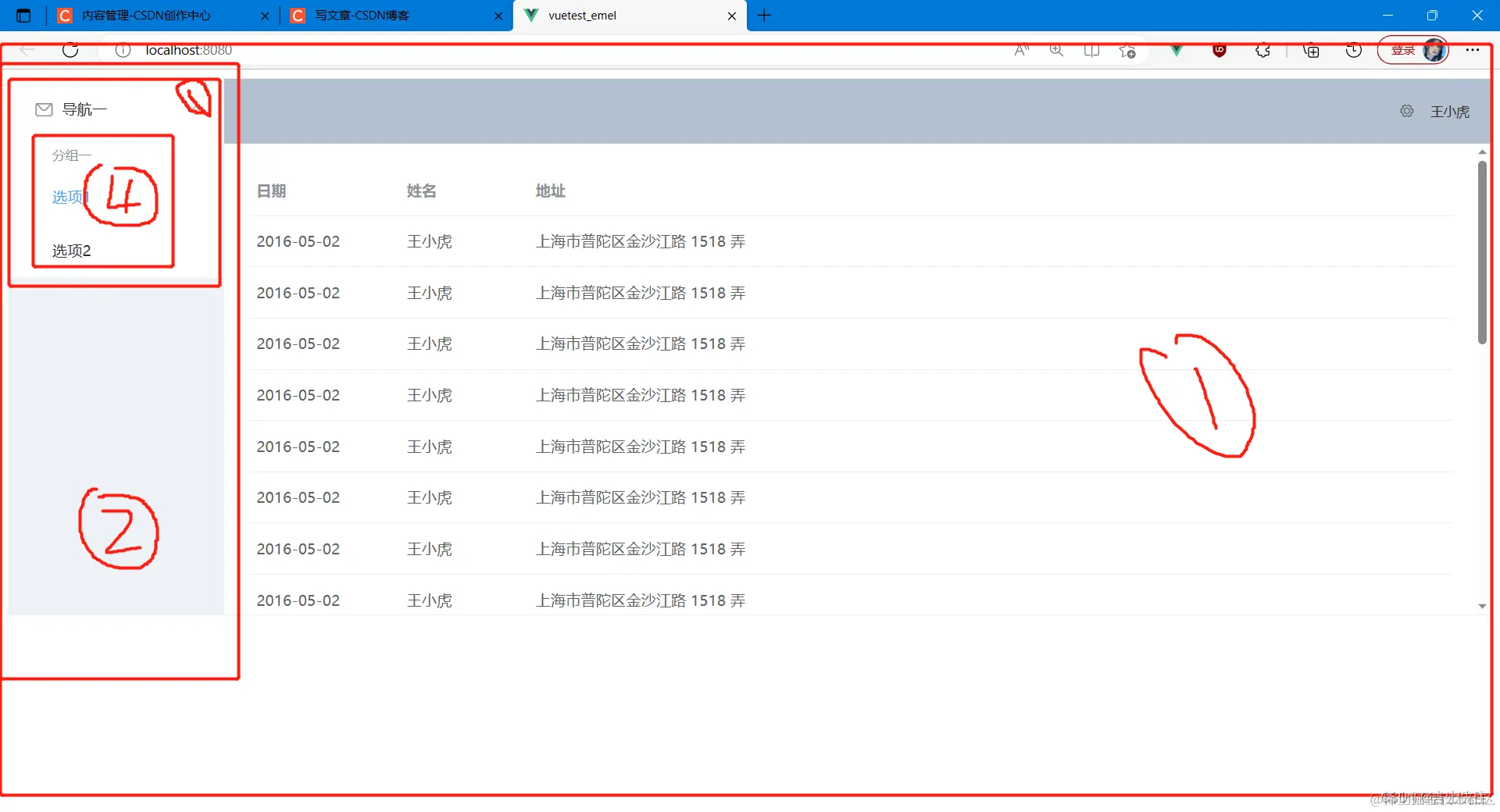This screenshot has height=812, width=1500.
Task: Click the name 王小虎 in second table row
Action: (429, 293)
